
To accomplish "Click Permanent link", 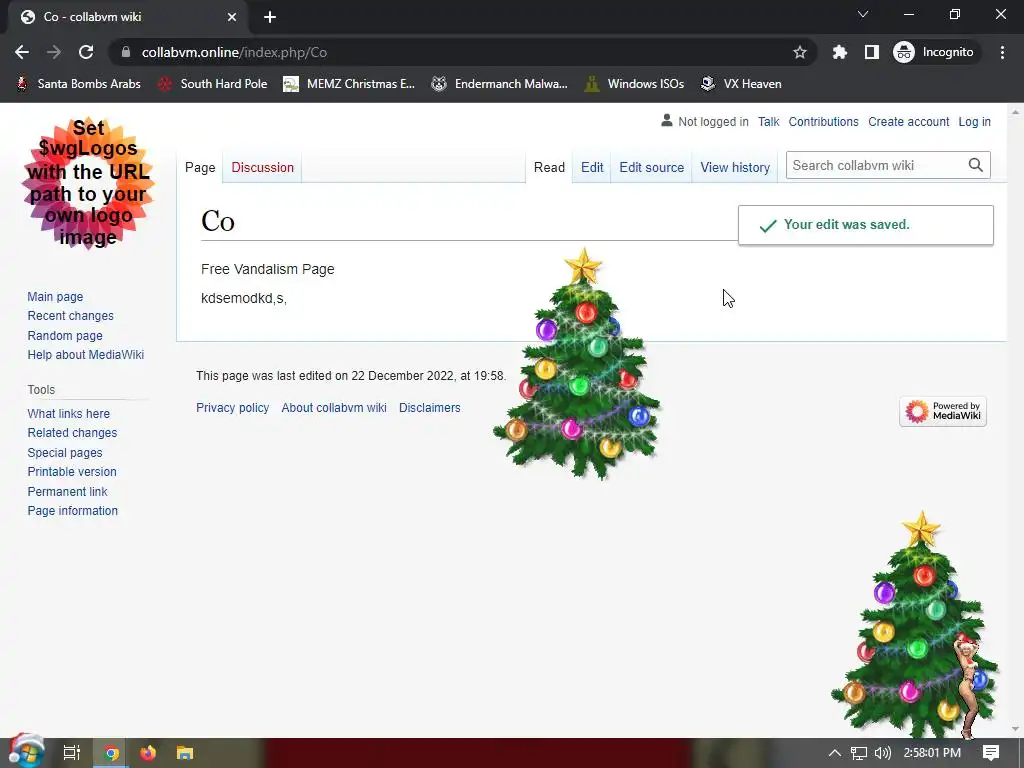I will [67, 491].
